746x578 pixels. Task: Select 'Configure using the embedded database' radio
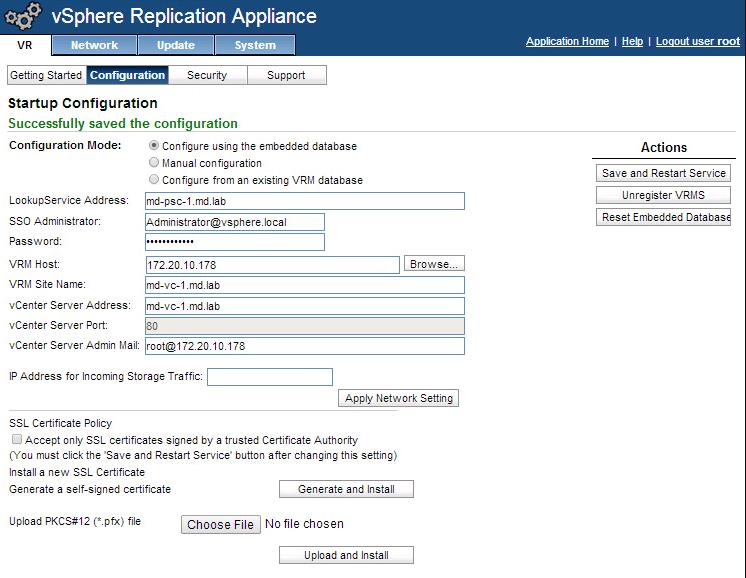154,145
